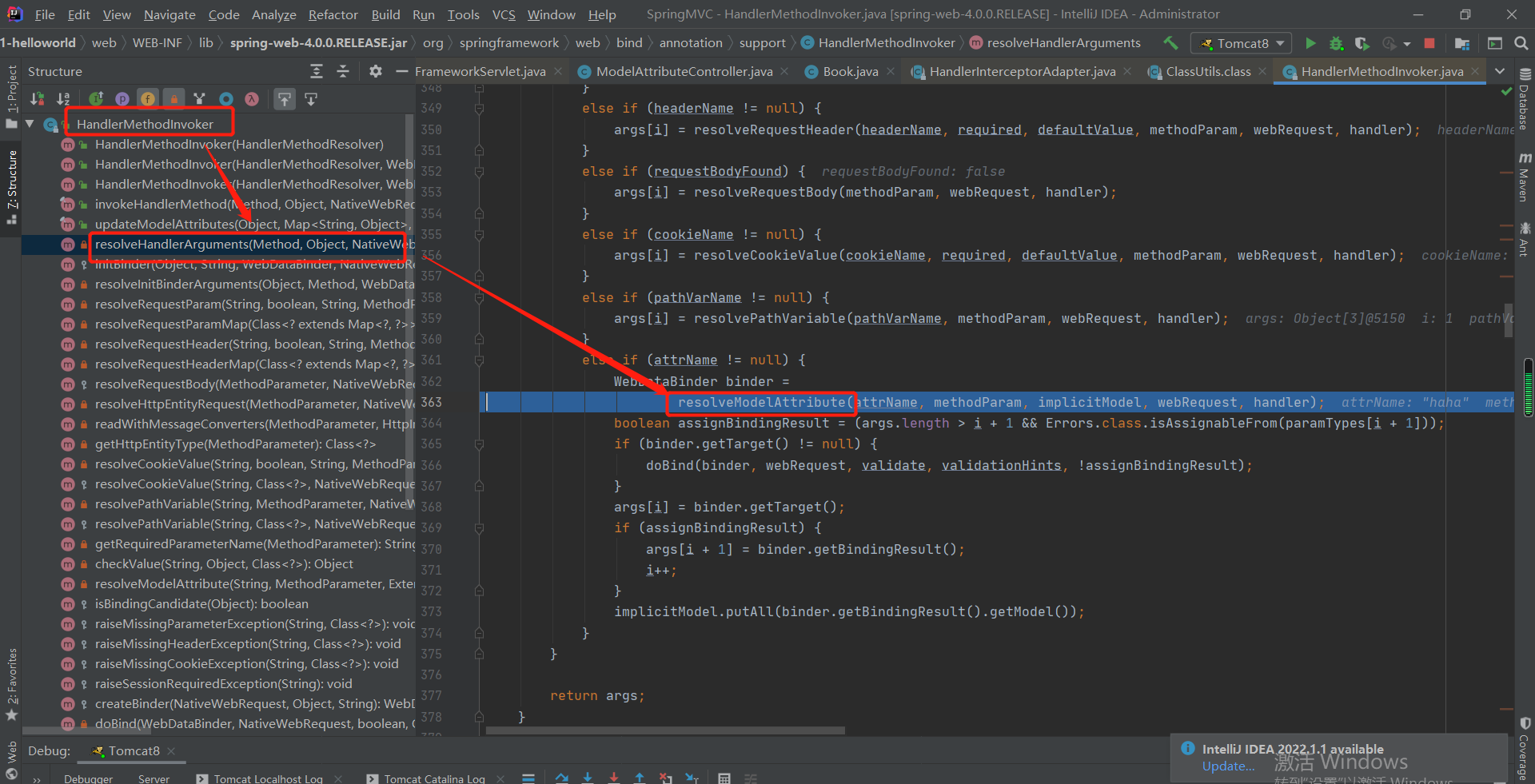Select resolveRequestBody method in Structure
The image size is (1535, 784).
(x=254, y=384)
